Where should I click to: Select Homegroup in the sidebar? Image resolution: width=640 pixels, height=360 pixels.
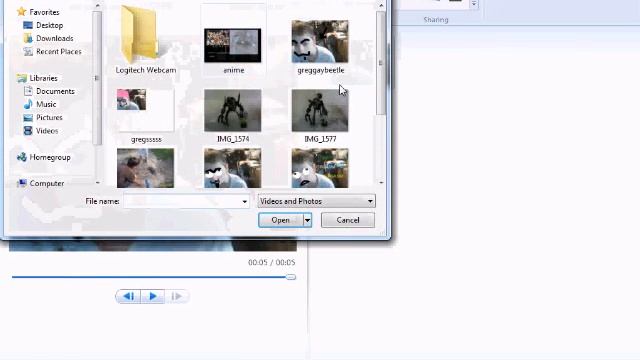click(50, 157)
